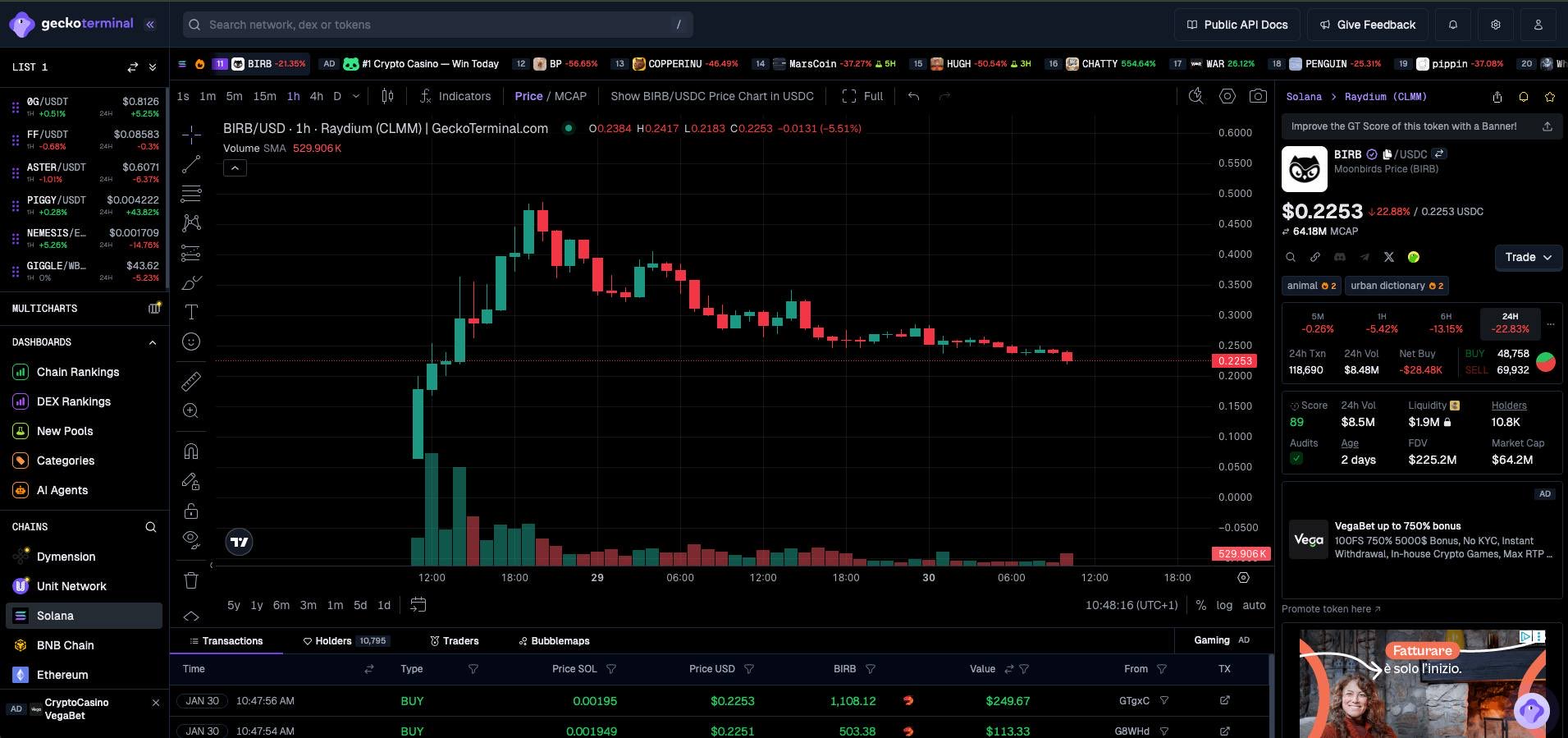Undo the last chart action
Viewport: 1568px width, 738px height.
pos(913,96)
